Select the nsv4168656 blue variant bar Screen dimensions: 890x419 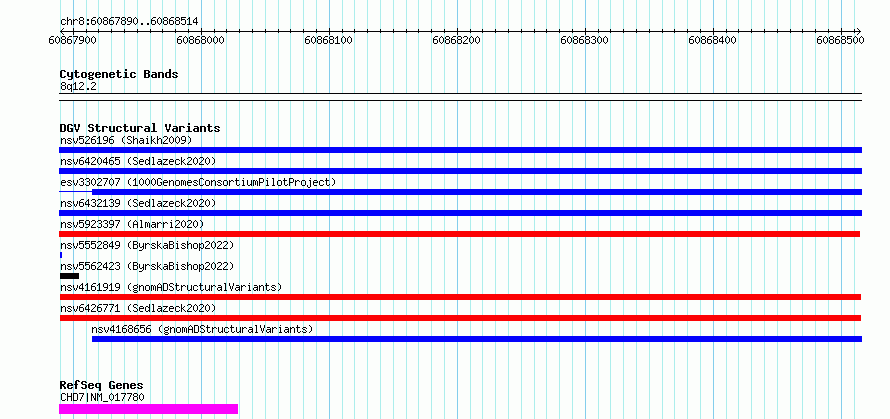point(477,339)
